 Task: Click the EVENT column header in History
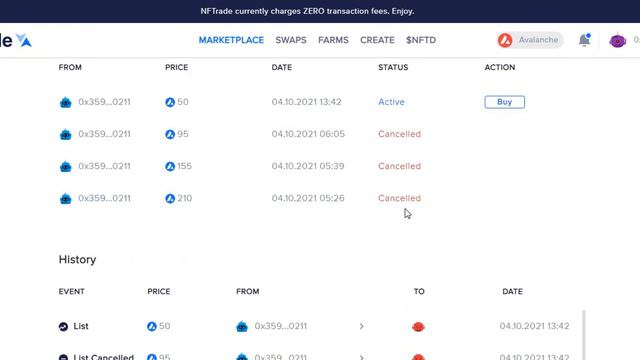point(71,291)
